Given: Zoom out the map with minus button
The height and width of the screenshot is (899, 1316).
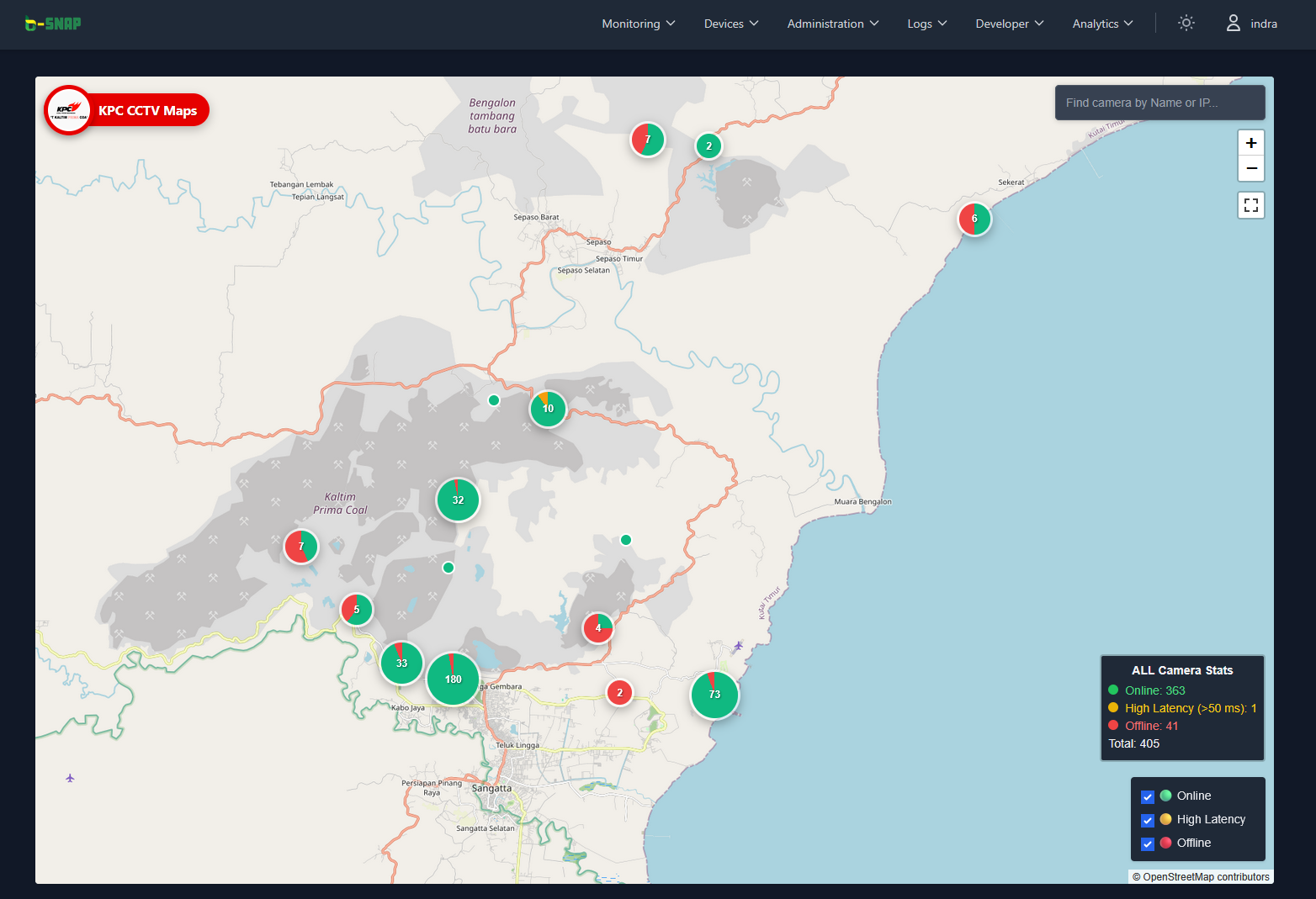Looking at the screenshot, I should (1251, 169).
